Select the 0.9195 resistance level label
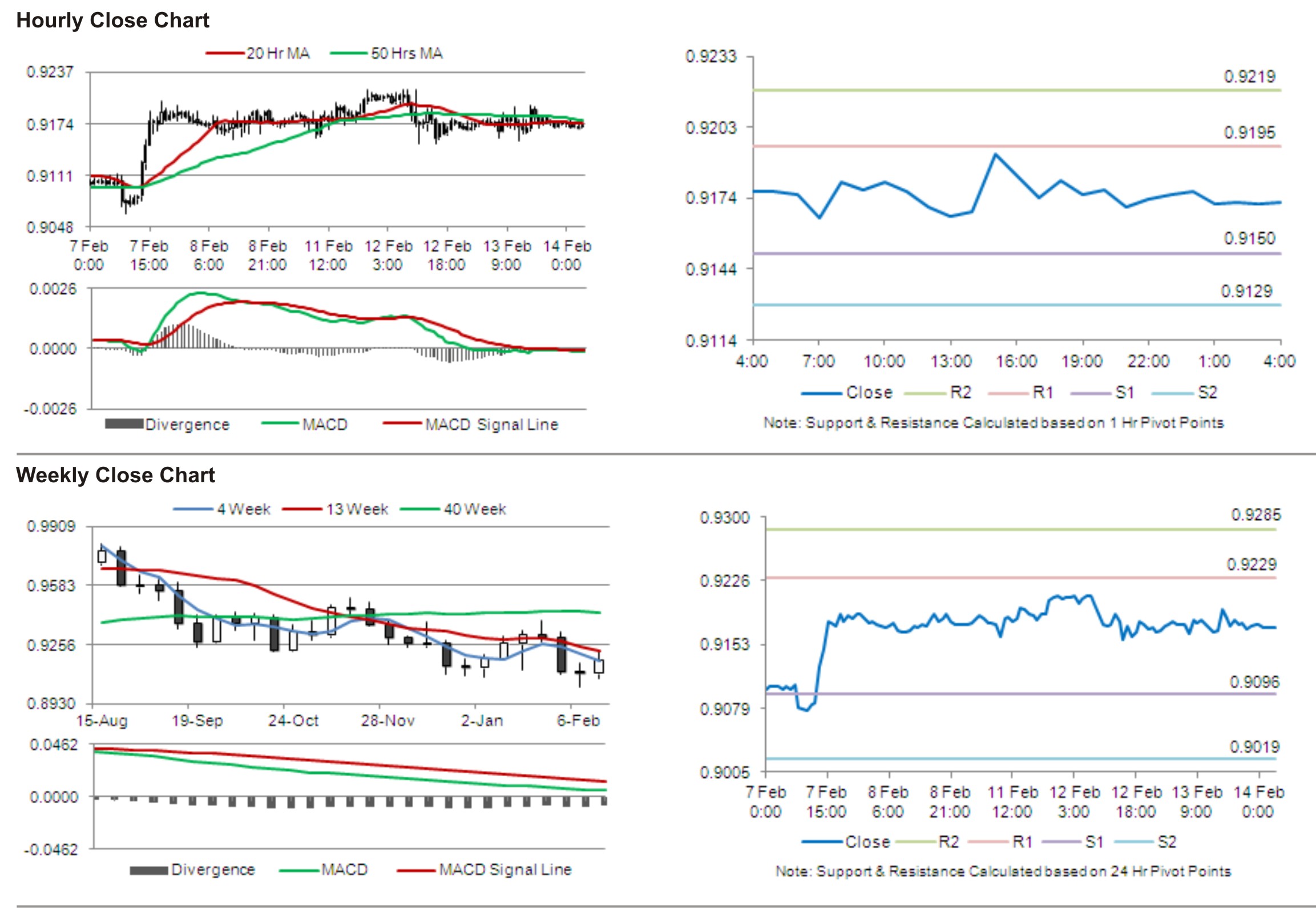The width and height of the screenshot is (1316, 908). 1249,132
